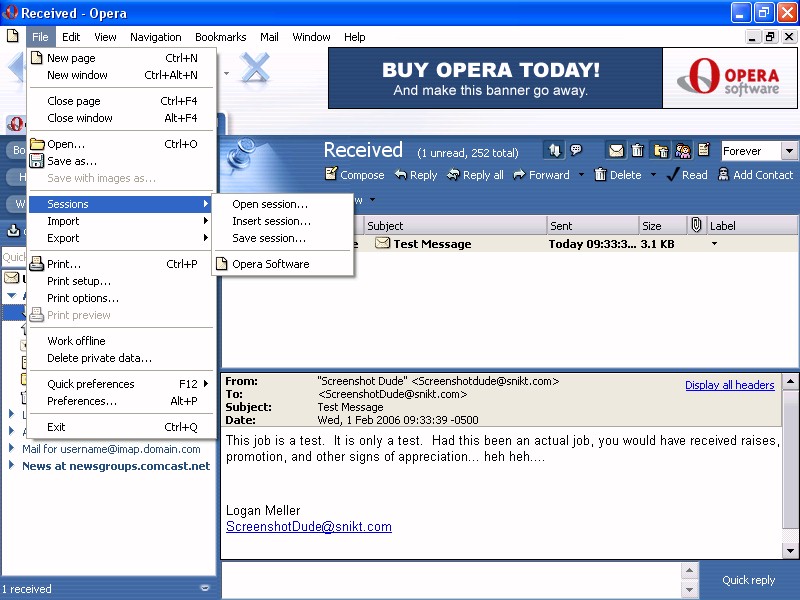Sort by the Size column header
This screenshot has height=600, width=800.
663,226
